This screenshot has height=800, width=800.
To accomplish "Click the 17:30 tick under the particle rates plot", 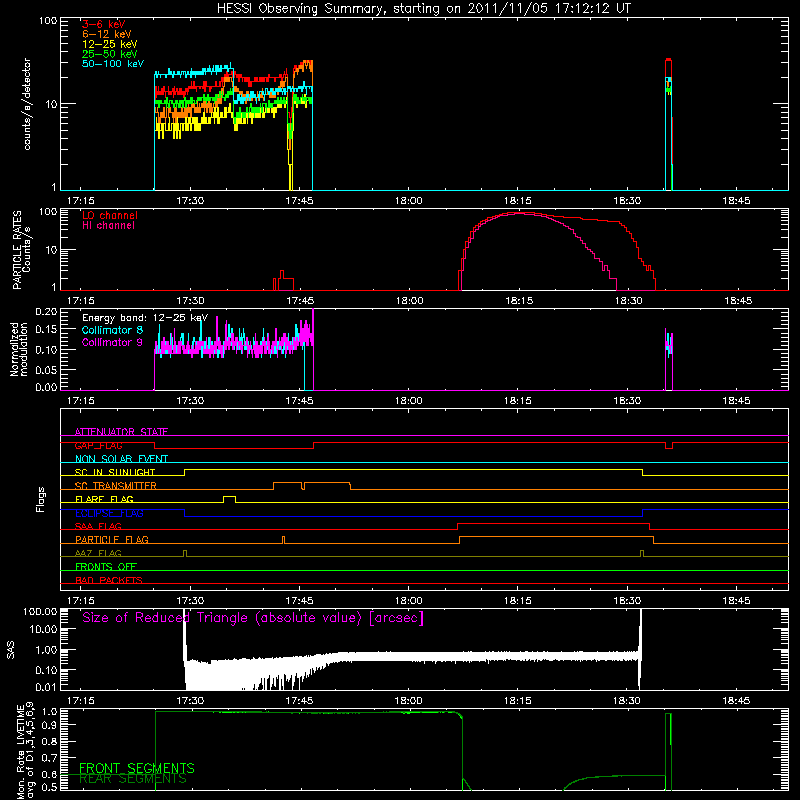I will pos(191,301).
